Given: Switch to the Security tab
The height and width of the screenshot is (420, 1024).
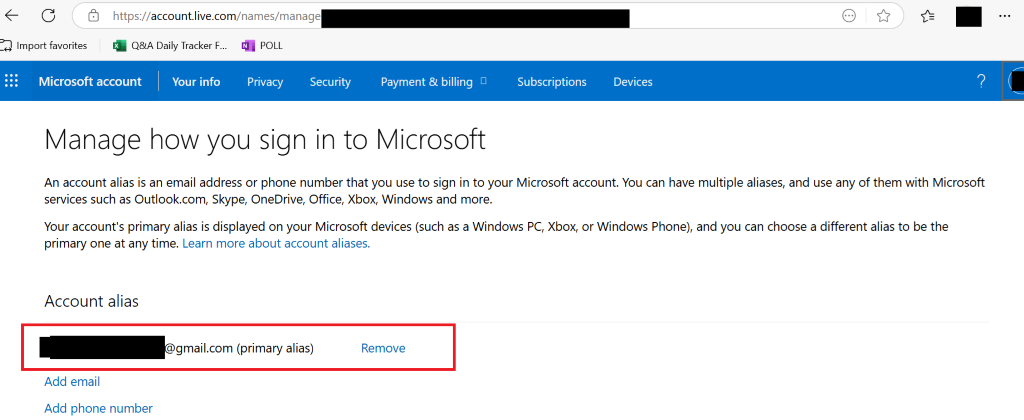Looking at the screenshot, I should pos(330,82).
